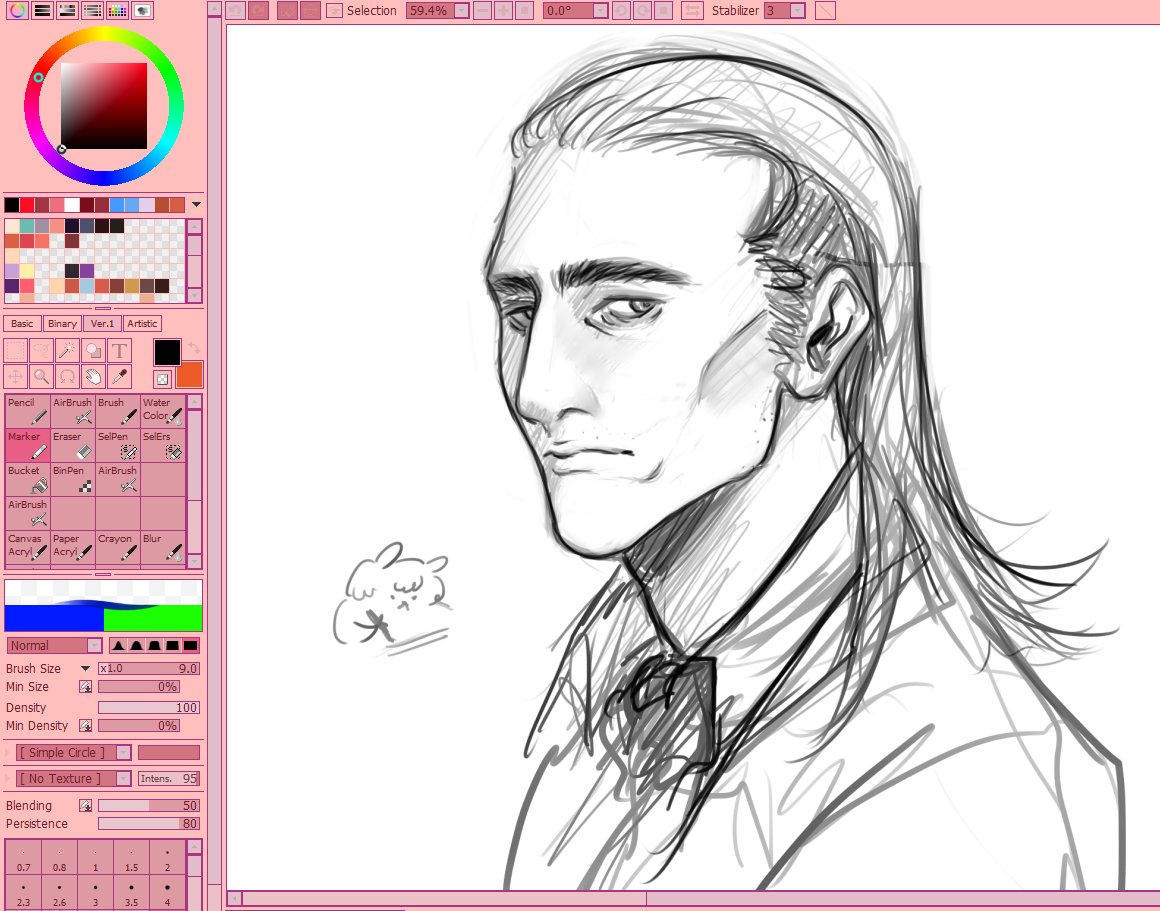
Task: Open the Text tool
Action: 119,350
